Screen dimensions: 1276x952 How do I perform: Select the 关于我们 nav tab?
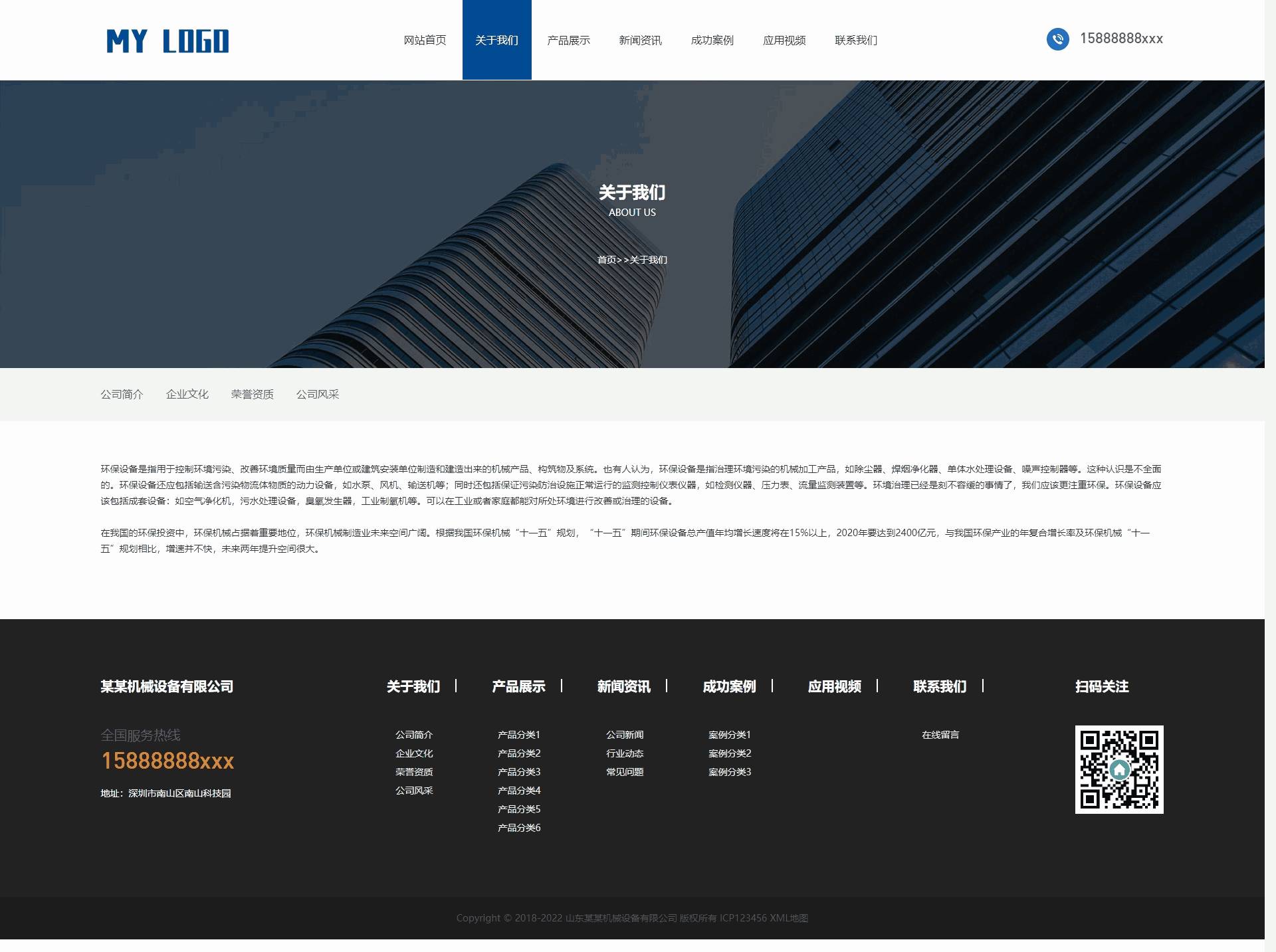pos(496,41)
